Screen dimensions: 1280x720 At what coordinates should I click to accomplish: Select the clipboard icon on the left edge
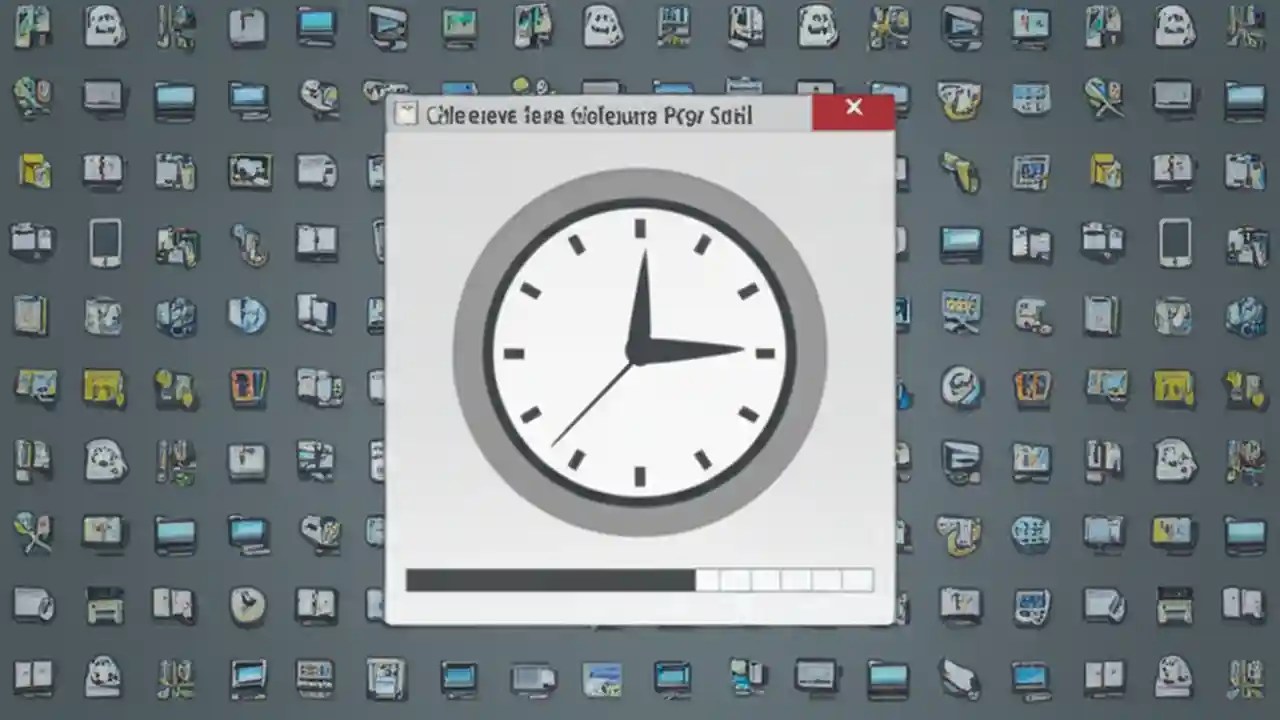(33, 242)
